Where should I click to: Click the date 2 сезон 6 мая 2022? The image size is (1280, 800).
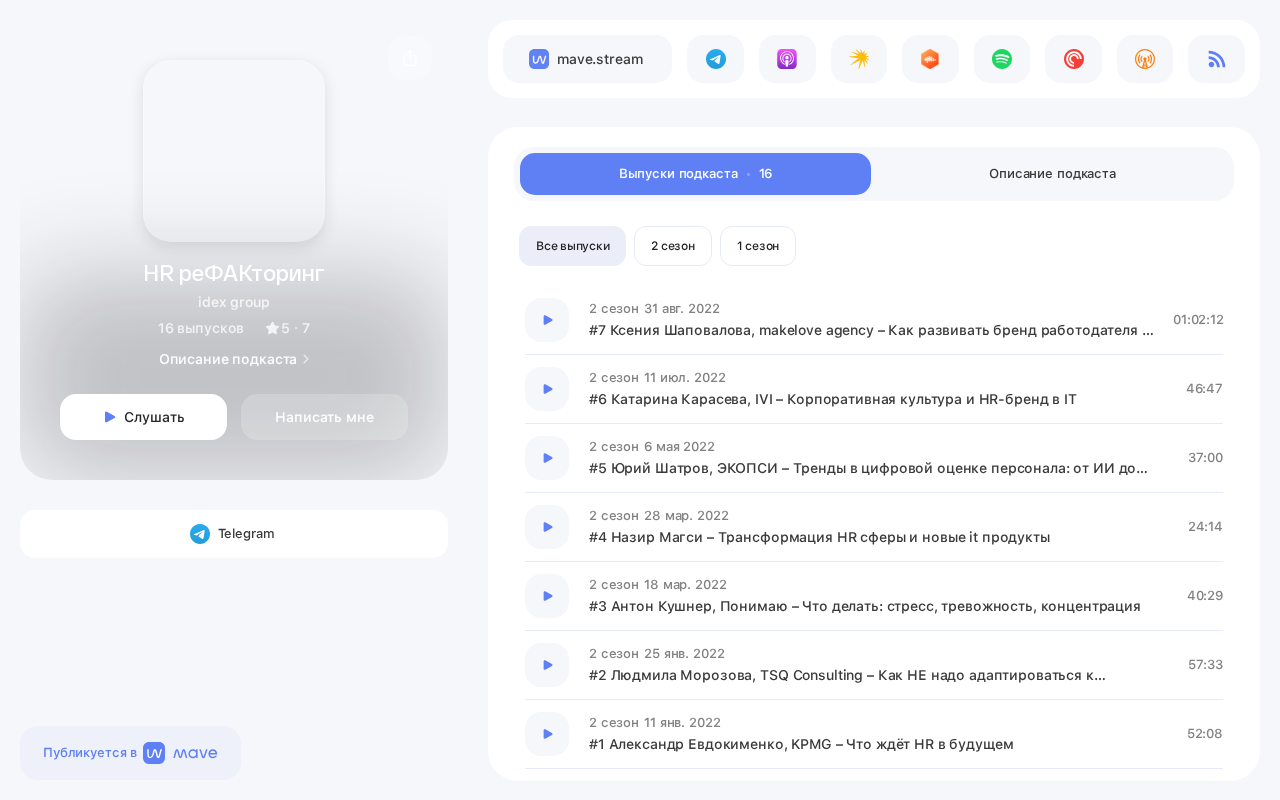click(652, 447)
